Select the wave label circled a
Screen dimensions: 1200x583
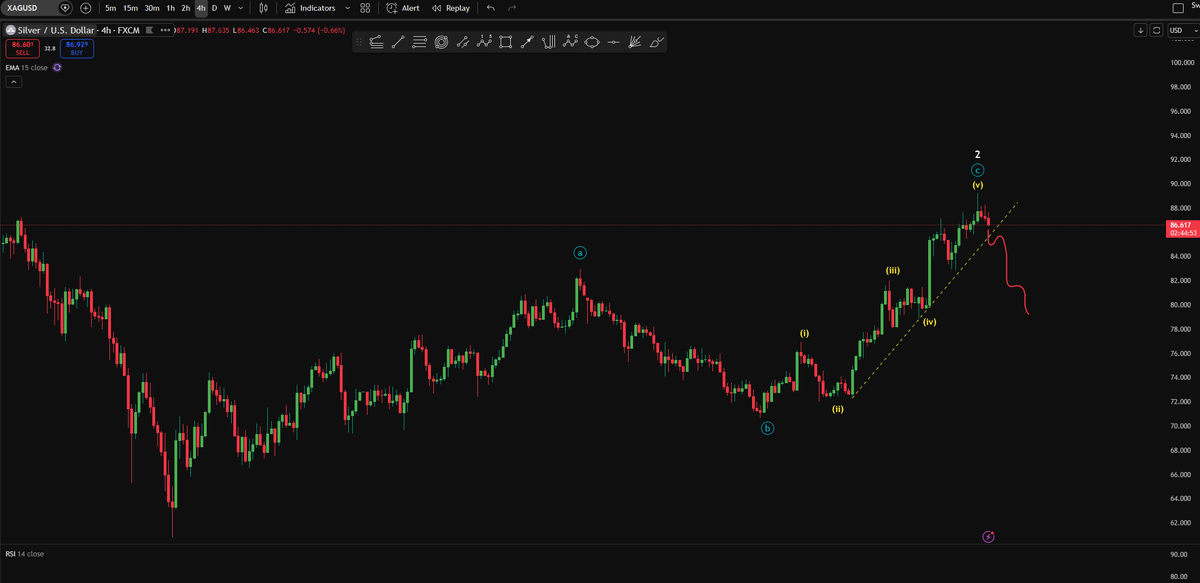pos(580,253)
